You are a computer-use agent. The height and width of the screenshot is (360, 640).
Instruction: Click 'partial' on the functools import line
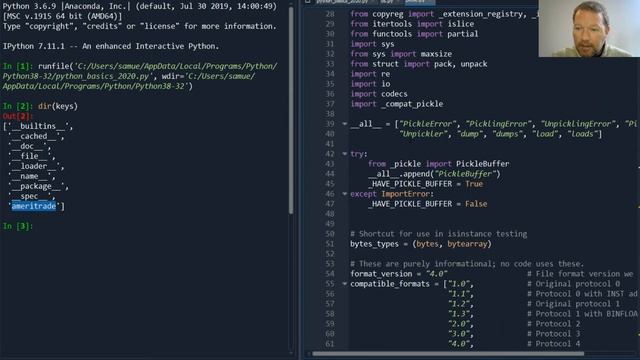462,34
